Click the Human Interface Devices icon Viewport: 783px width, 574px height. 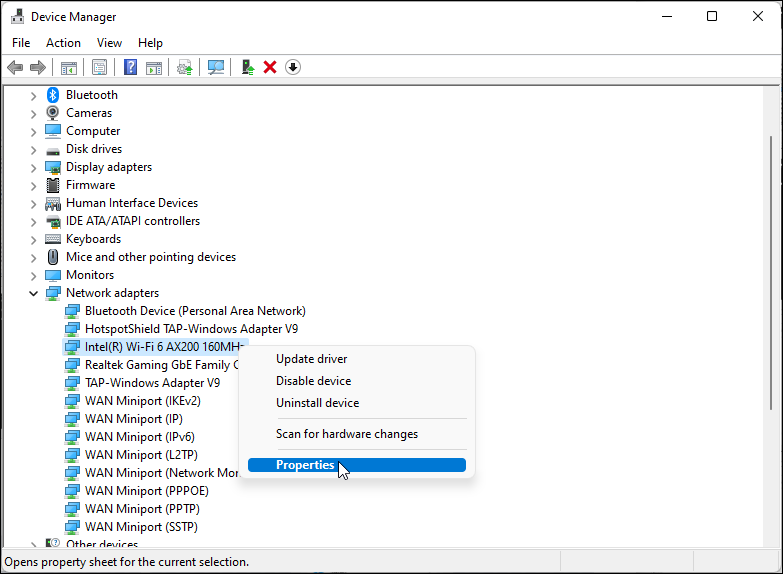pos(53,203)
